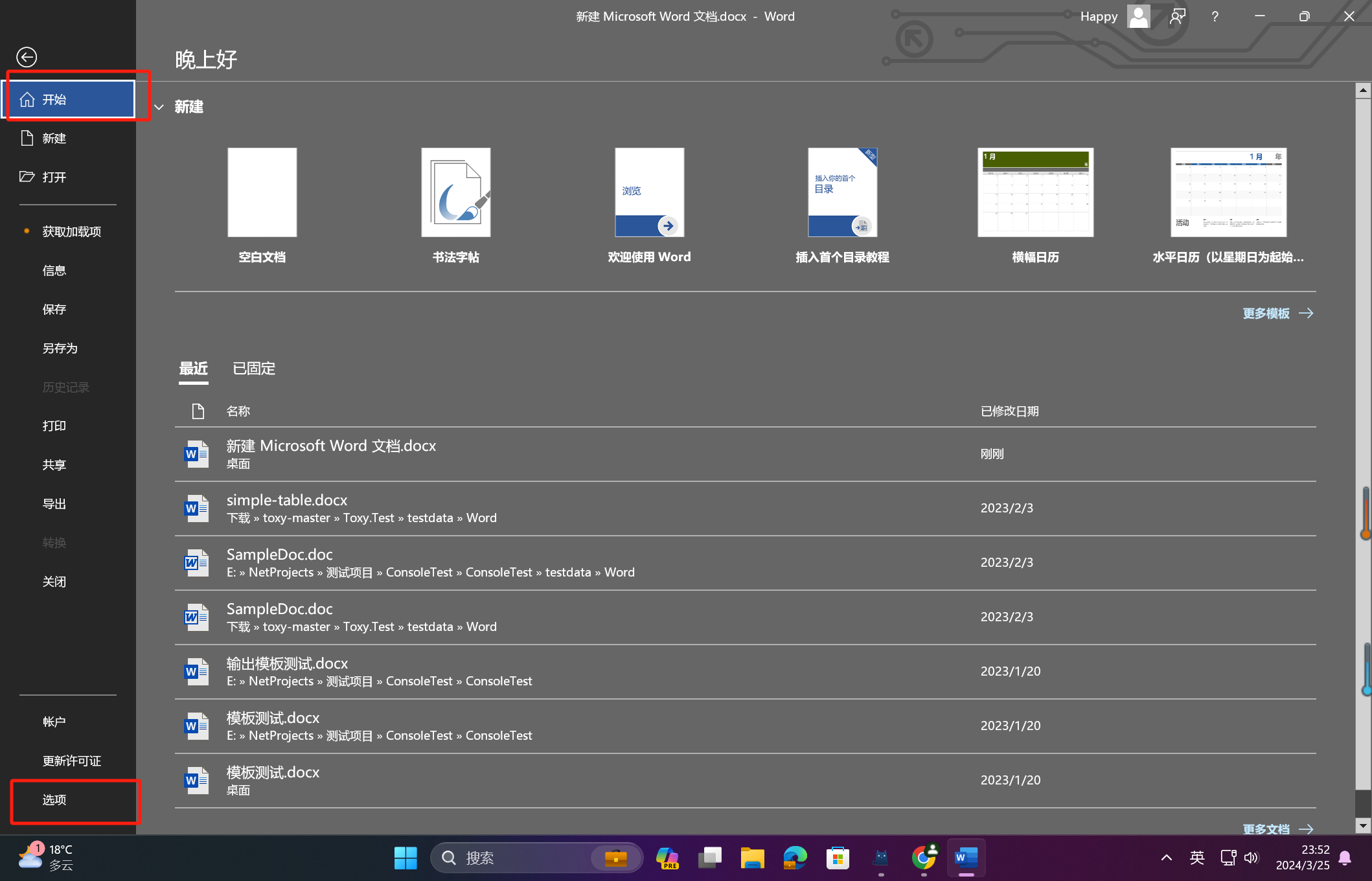Click the feedback person icon in title bar
The height and width of the screenshot is (881, 1372).
click(x=1177, y=17)
